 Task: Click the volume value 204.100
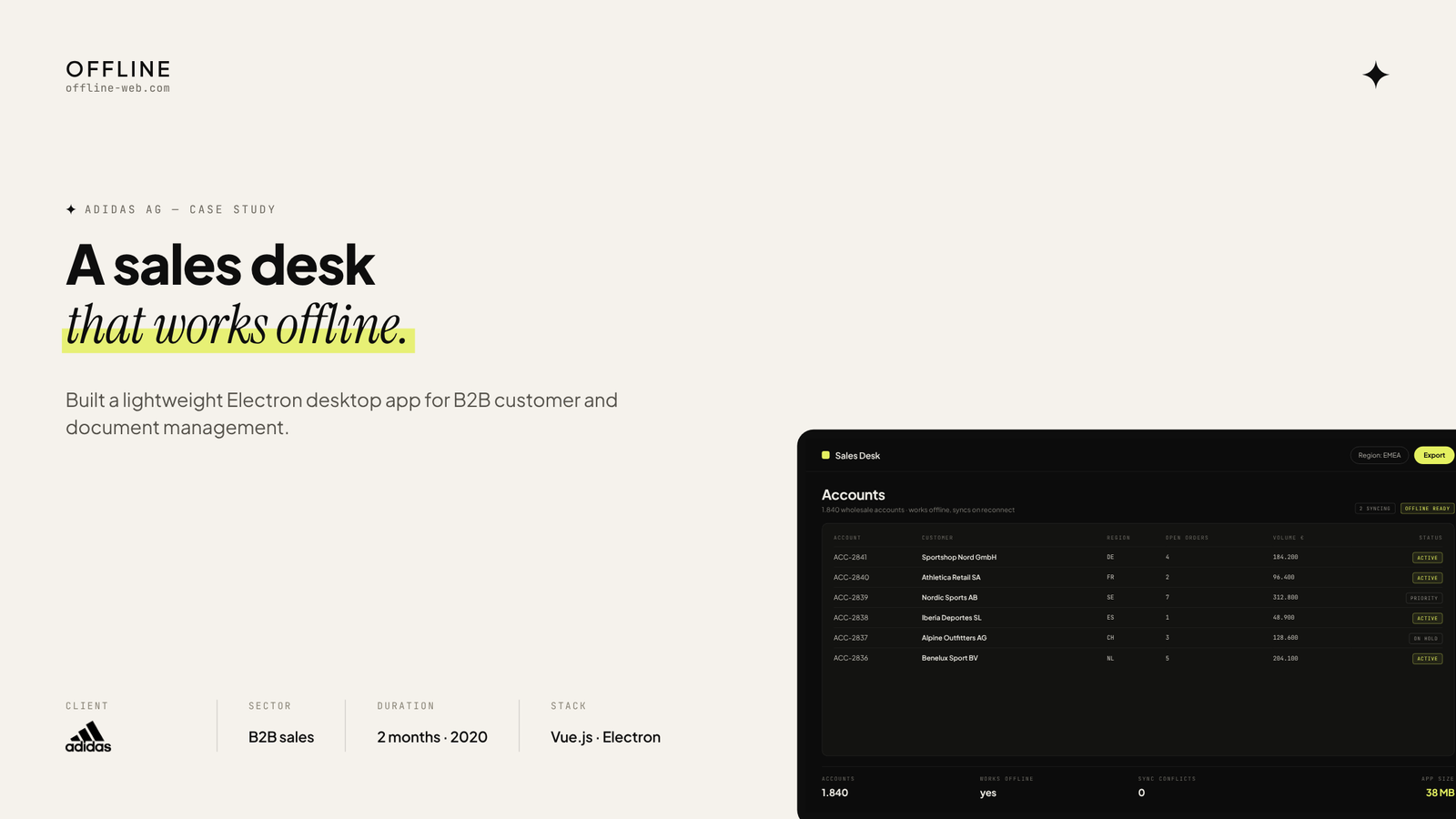[x=1285, y=658]
